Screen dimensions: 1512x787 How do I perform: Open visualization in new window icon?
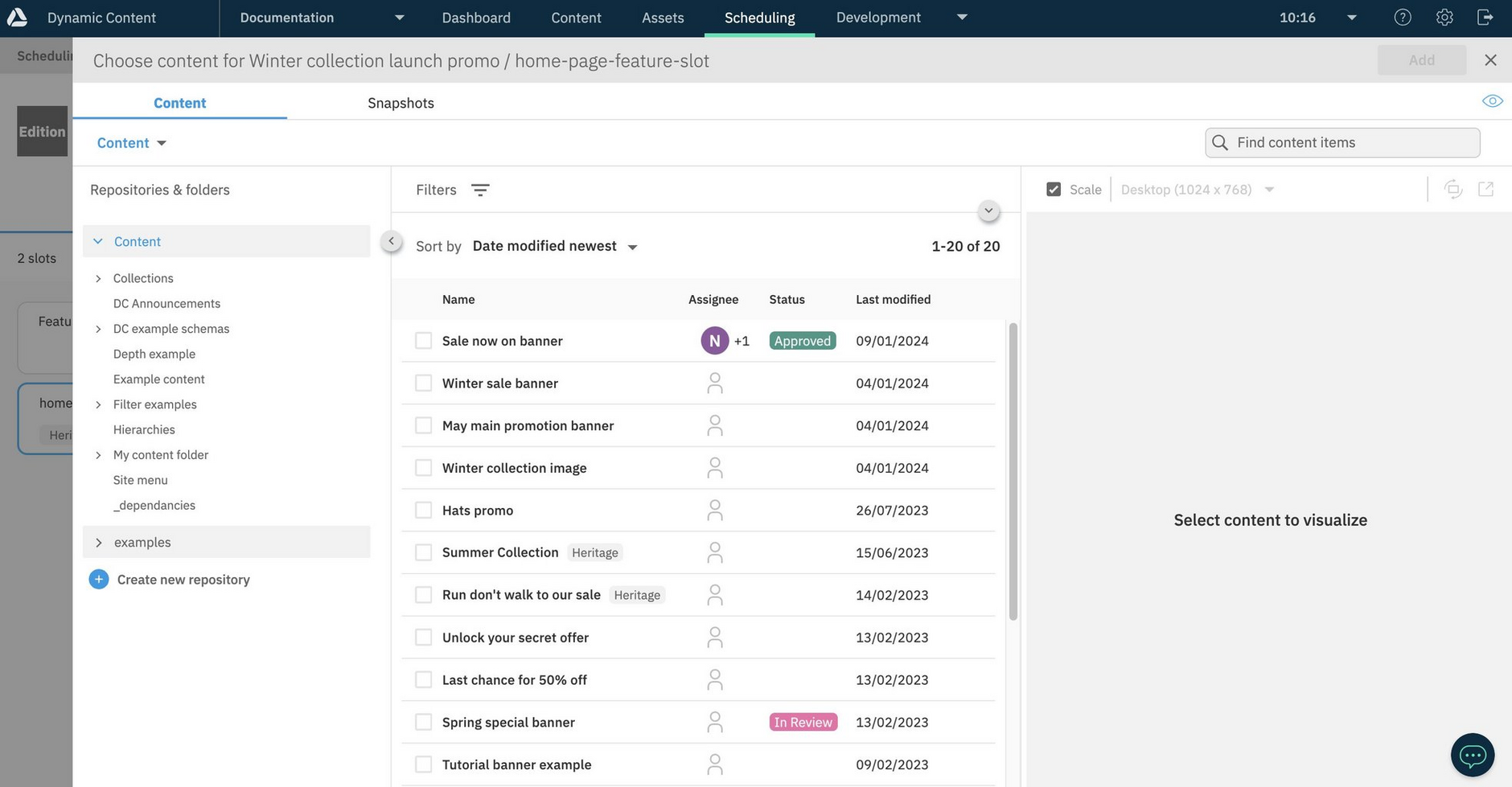click(x=1485, y=189)
